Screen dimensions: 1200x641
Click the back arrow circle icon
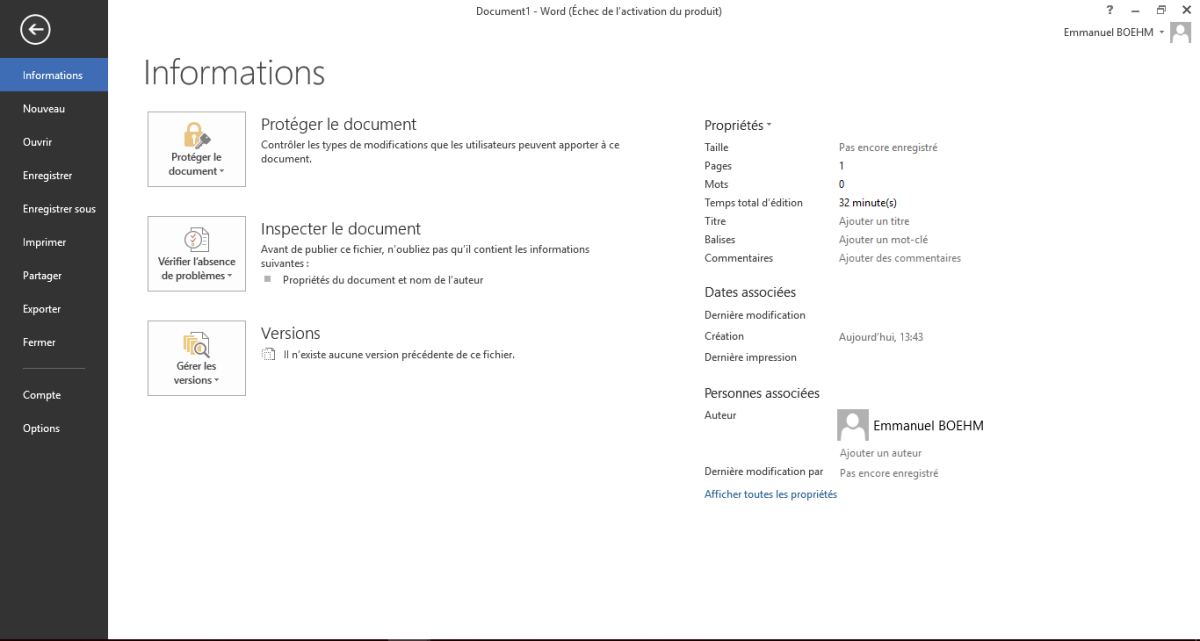pos(36,31)
